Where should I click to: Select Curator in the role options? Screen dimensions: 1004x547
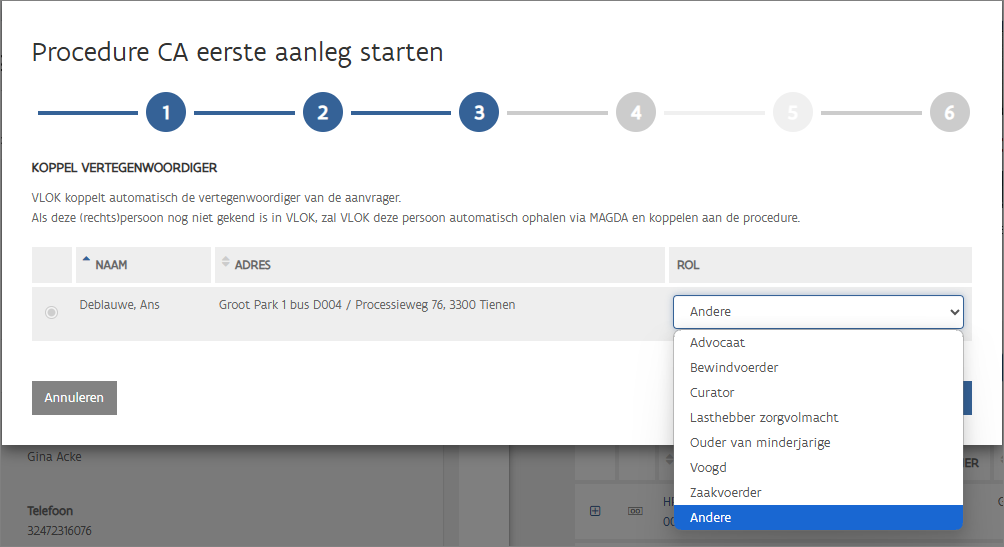[711, 393]
